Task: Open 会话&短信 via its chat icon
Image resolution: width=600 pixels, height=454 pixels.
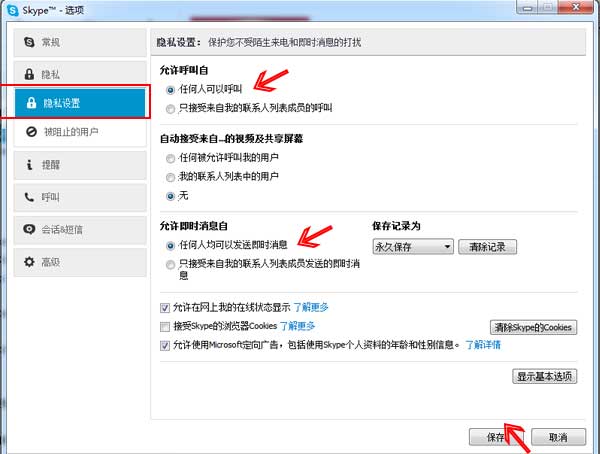Action: coord(31,229)
